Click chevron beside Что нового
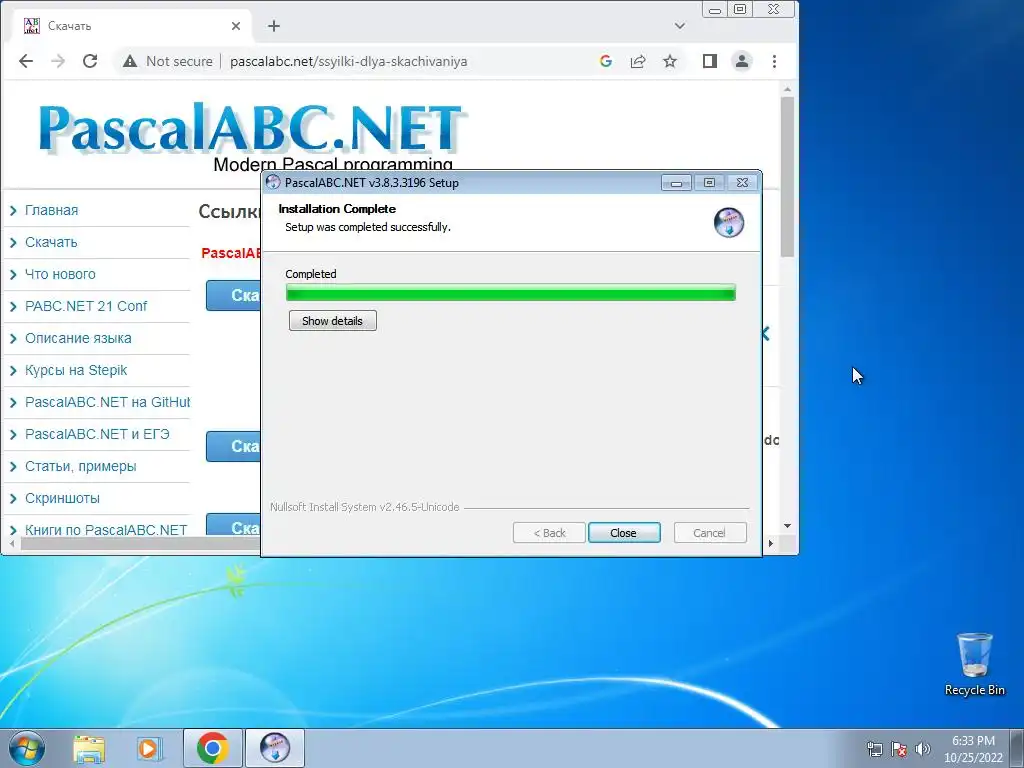Screen dimensions: 1024x768 (x=13, y=274)
